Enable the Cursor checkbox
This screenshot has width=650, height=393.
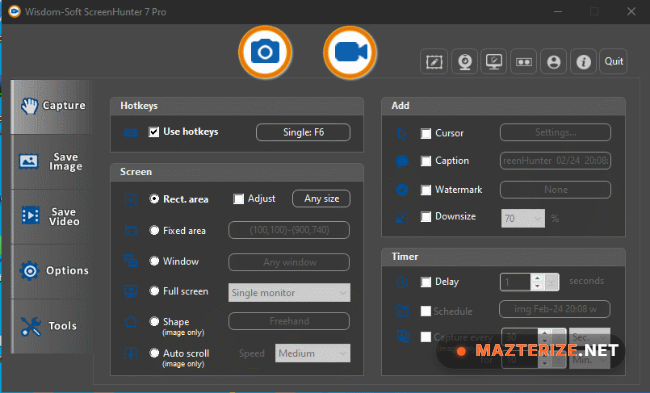point(426,133)
